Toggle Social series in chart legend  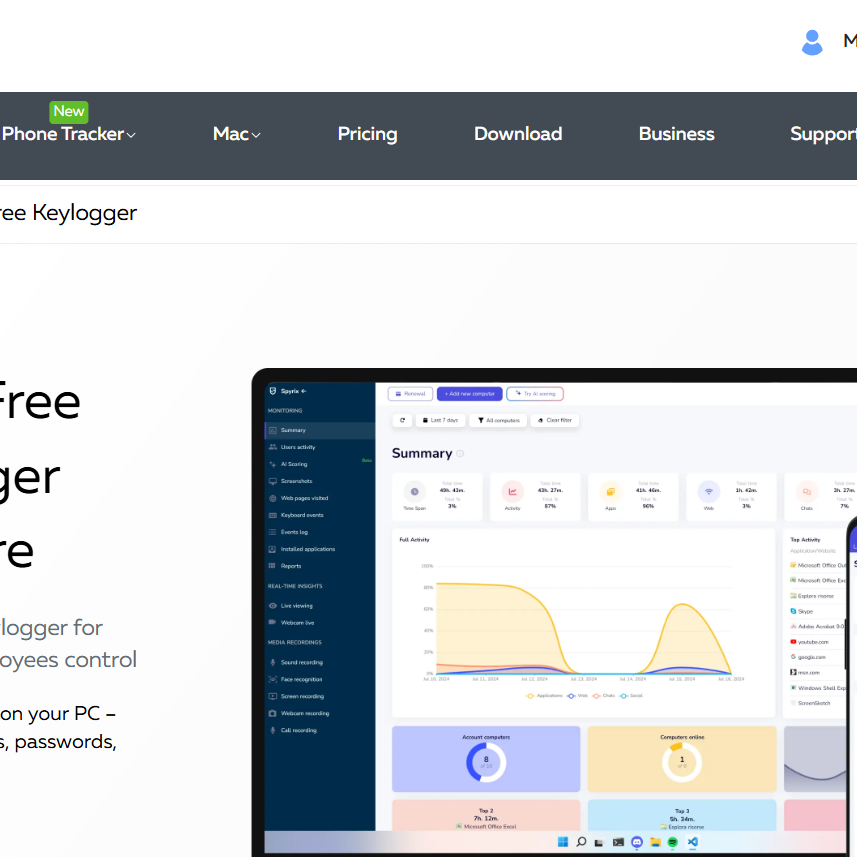pyautogui.click(x=631, y=696)
